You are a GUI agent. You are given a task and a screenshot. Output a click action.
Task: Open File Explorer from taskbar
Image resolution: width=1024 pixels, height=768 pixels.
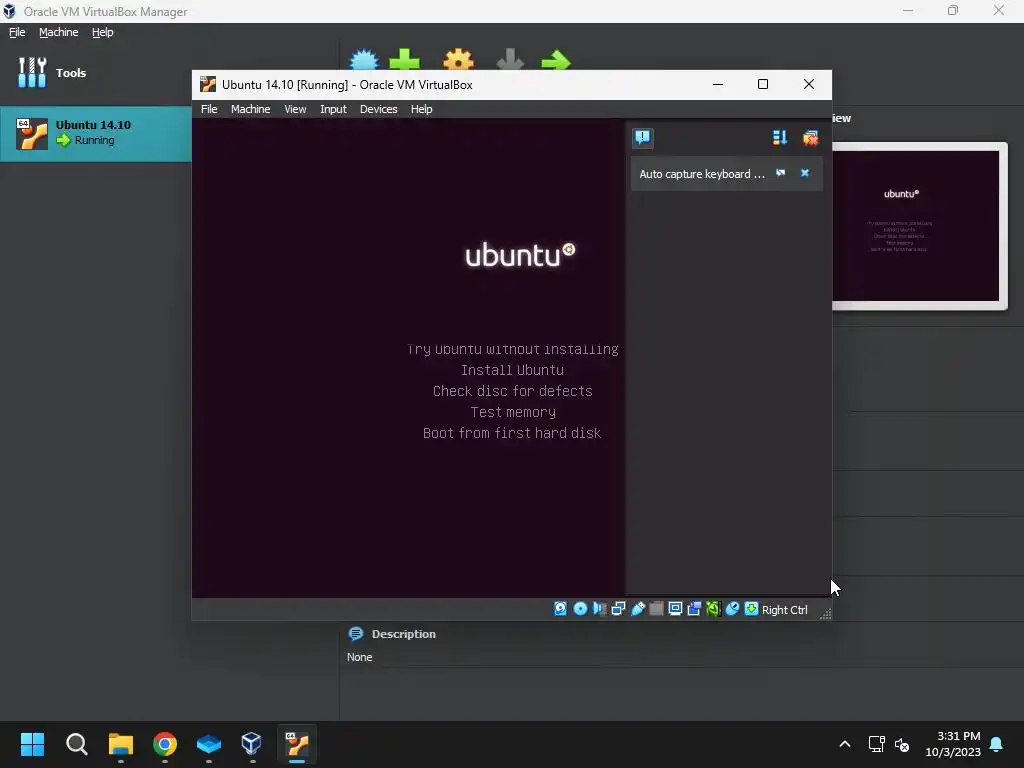click(x=121, y=744)
